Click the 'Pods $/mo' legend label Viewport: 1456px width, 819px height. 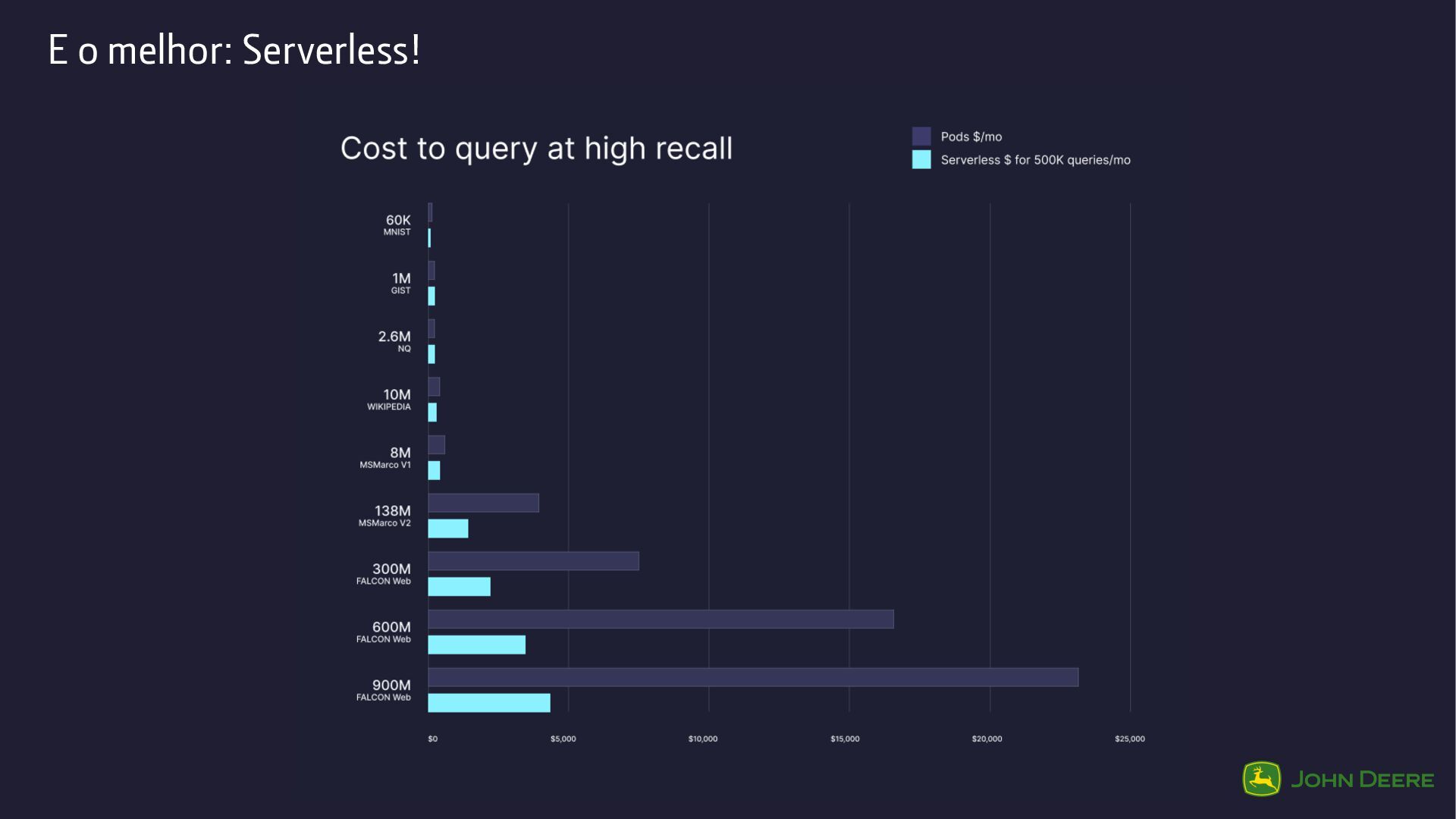coord(971,136)
